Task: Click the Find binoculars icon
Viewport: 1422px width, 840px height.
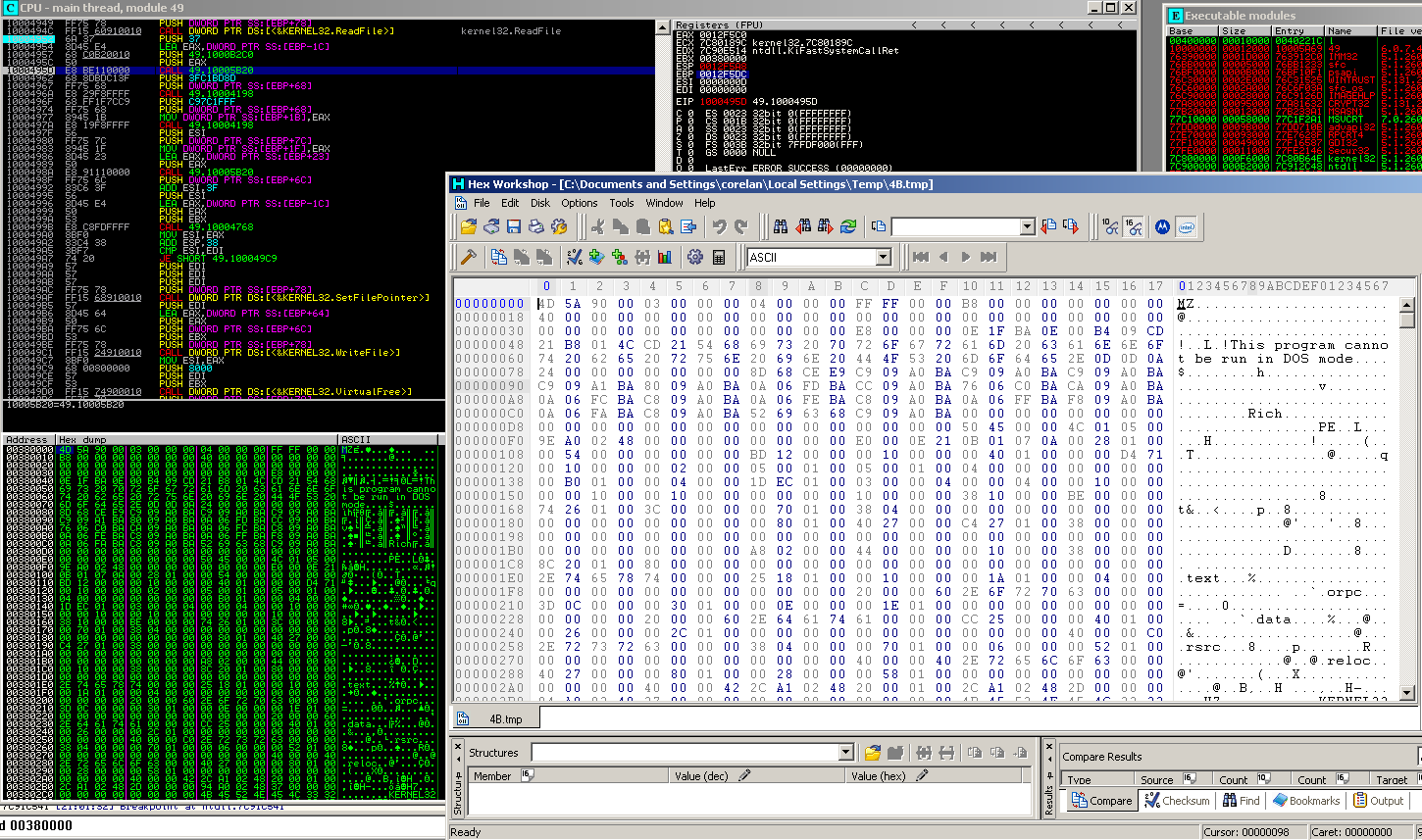Action: coord(781,226)
